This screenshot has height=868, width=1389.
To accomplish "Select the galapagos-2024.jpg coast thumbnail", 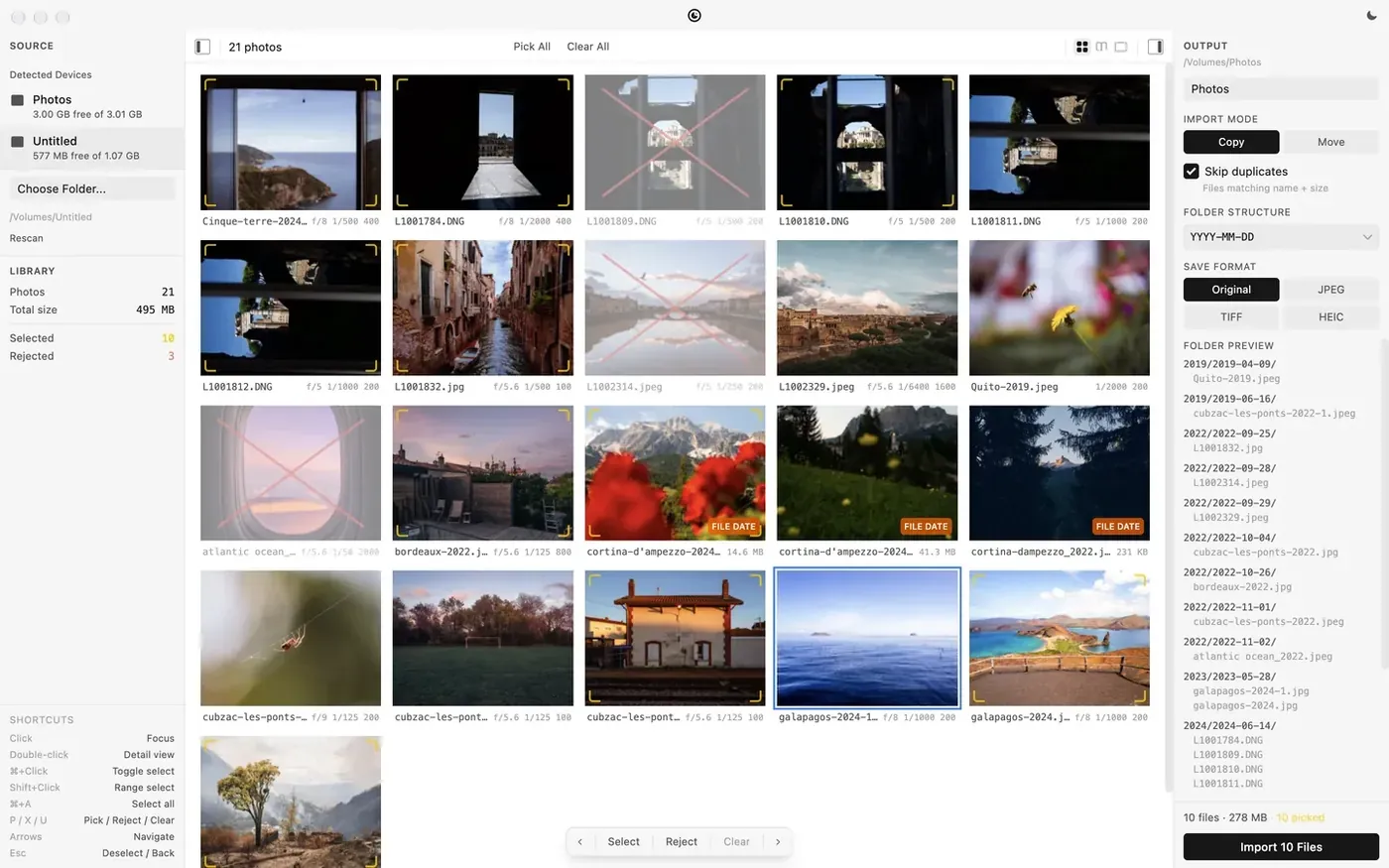I will pos(1060,638).
